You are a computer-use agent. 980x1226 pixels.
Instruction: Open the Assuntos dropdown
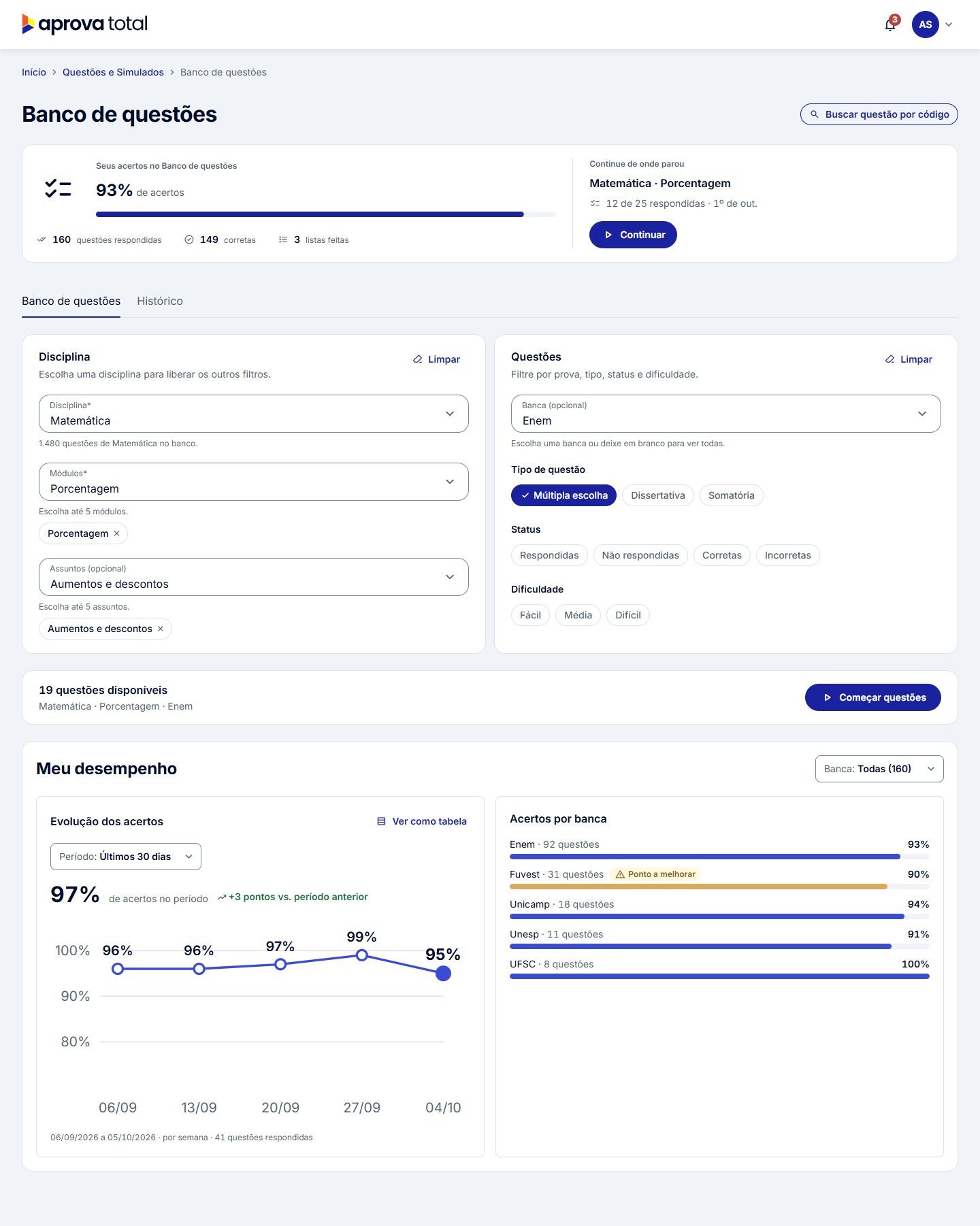coord(254,577)
